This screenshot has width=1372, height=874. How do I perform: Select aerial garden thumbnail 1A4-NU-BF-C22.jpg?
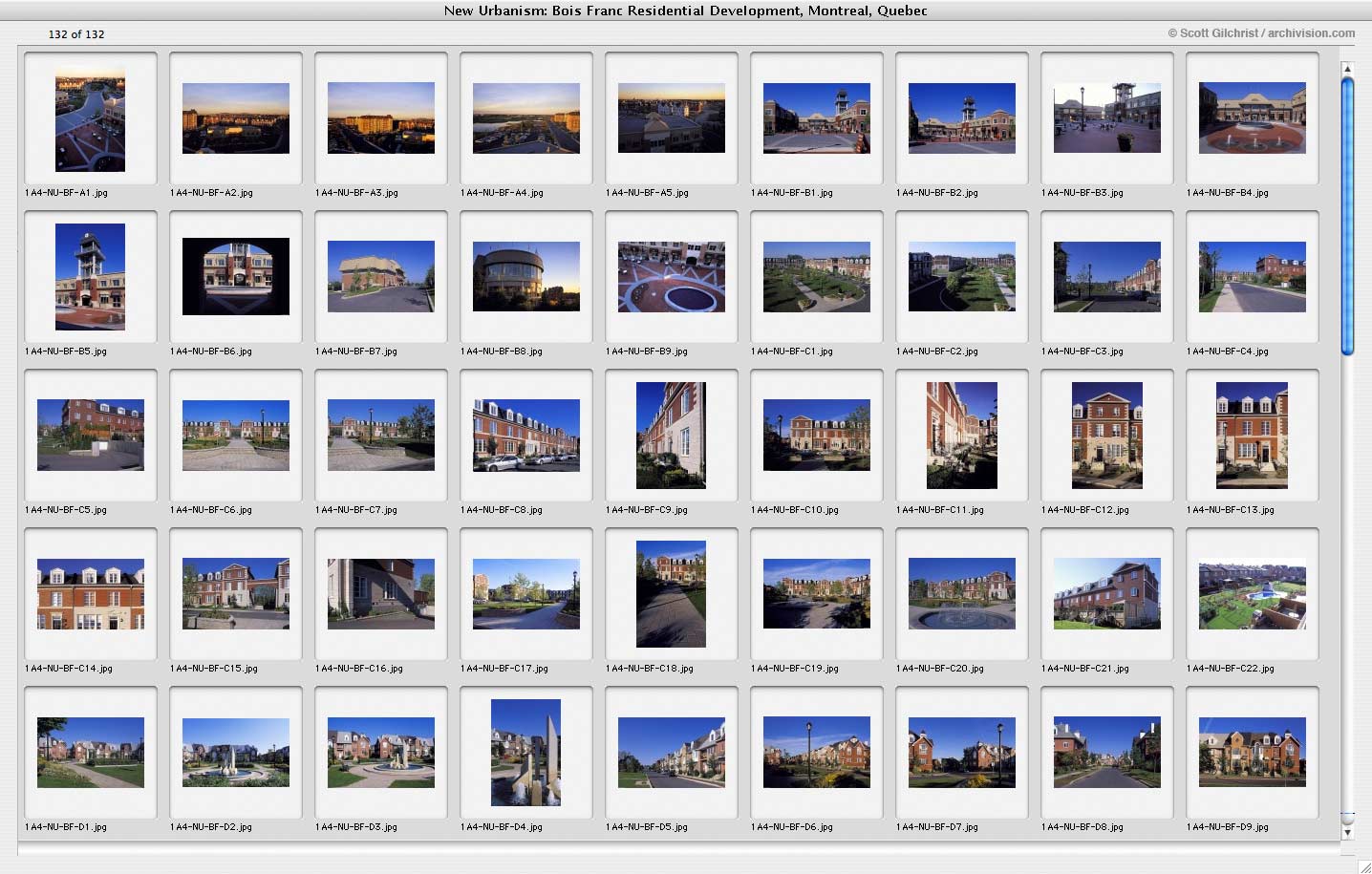tap(1253, 594)
